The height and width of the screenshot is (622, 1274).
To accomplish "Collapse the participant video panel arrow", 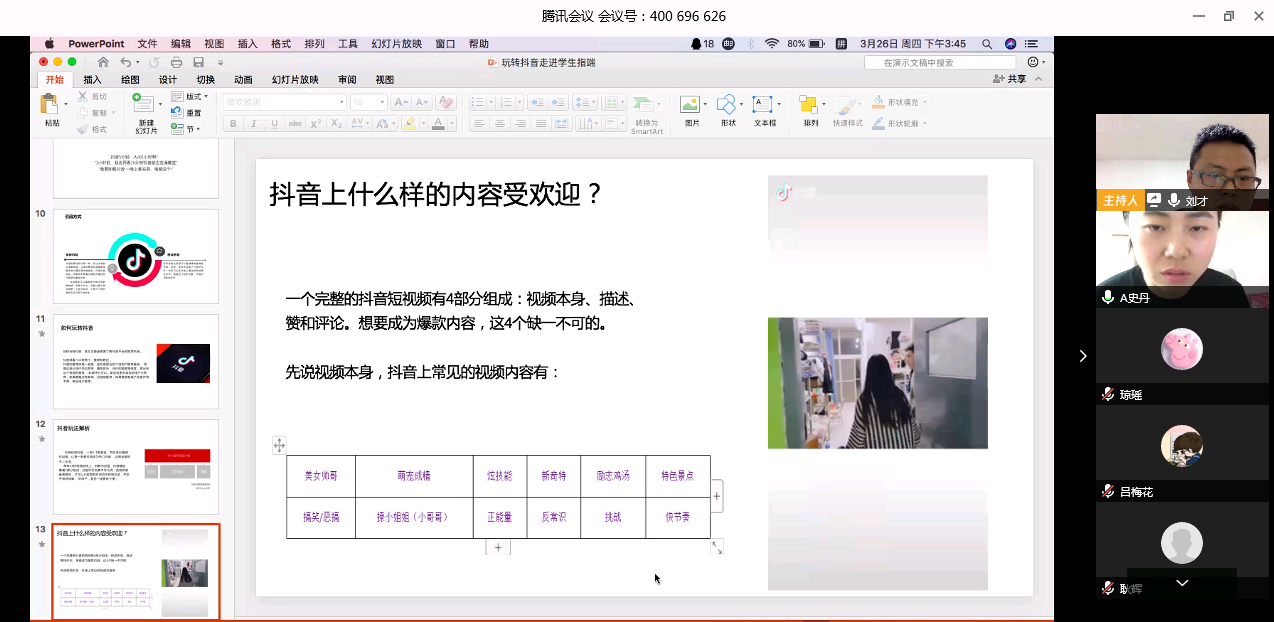I will click(1082, 356).
